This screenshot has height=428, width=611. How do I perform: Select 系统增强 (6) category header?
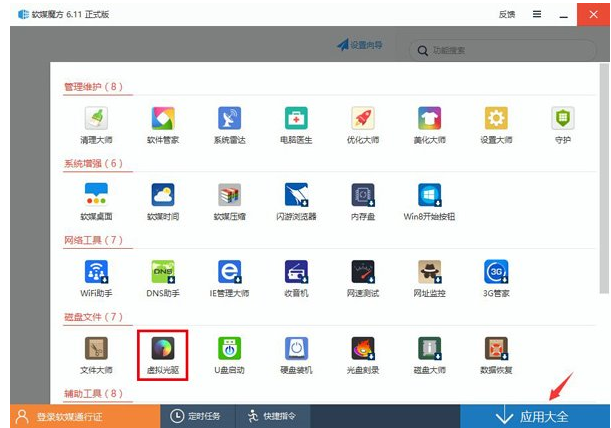93,163
